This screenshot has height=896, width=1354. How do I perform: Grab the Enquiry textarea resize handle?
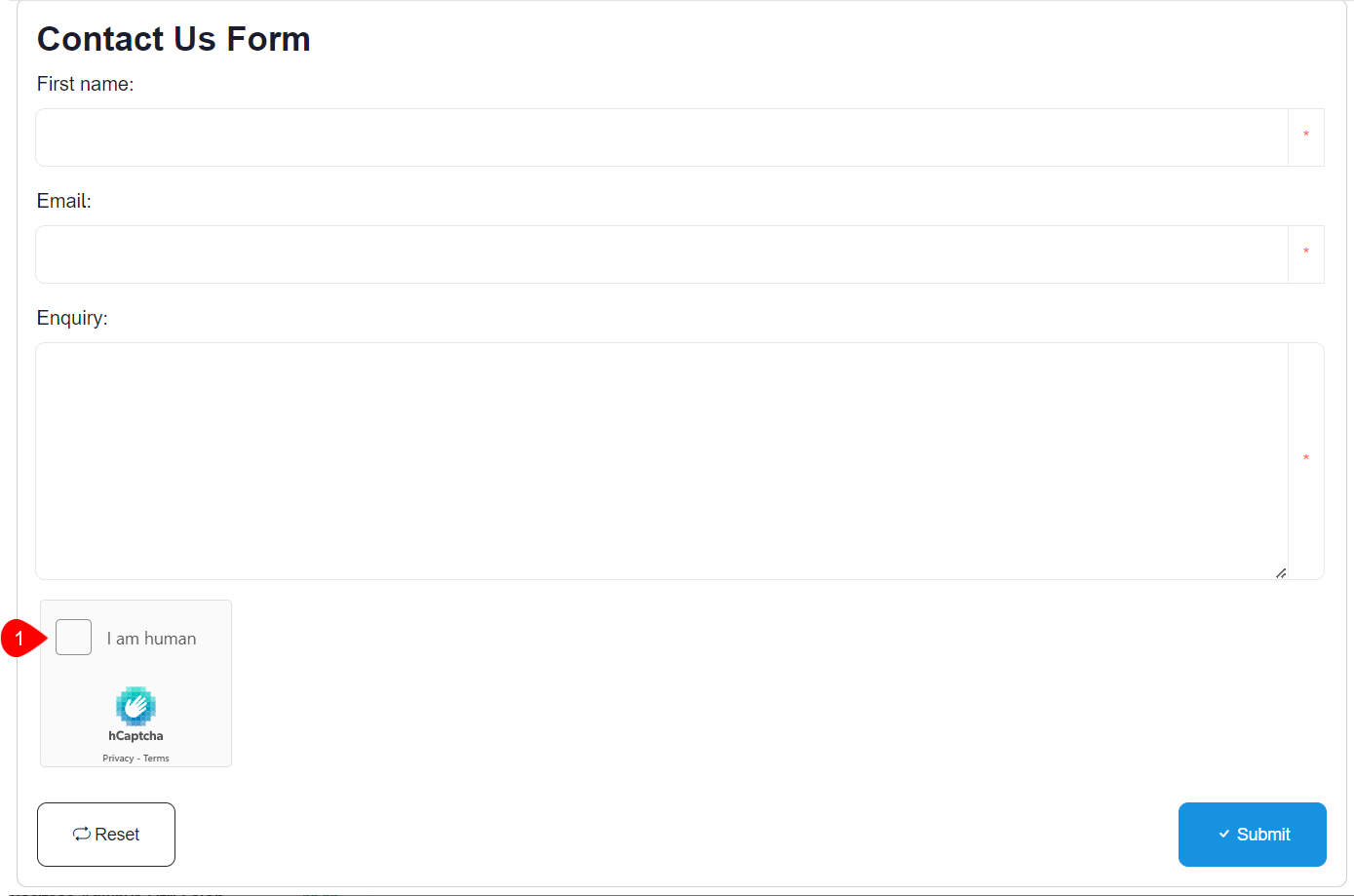click(x=1281, y=573)
